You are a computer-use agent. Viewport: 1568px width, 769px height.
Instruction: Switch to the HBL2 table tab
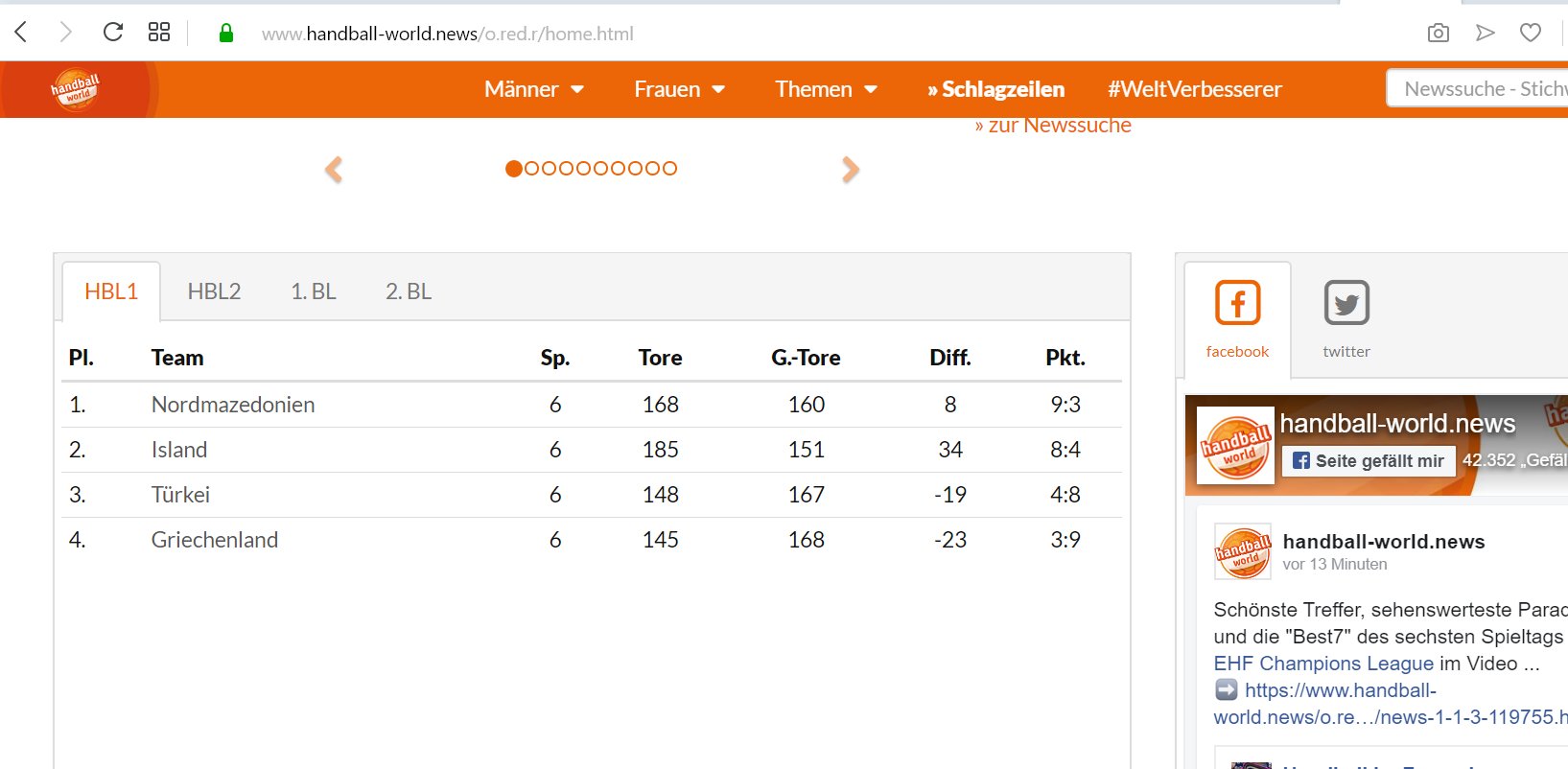point(214,291)
